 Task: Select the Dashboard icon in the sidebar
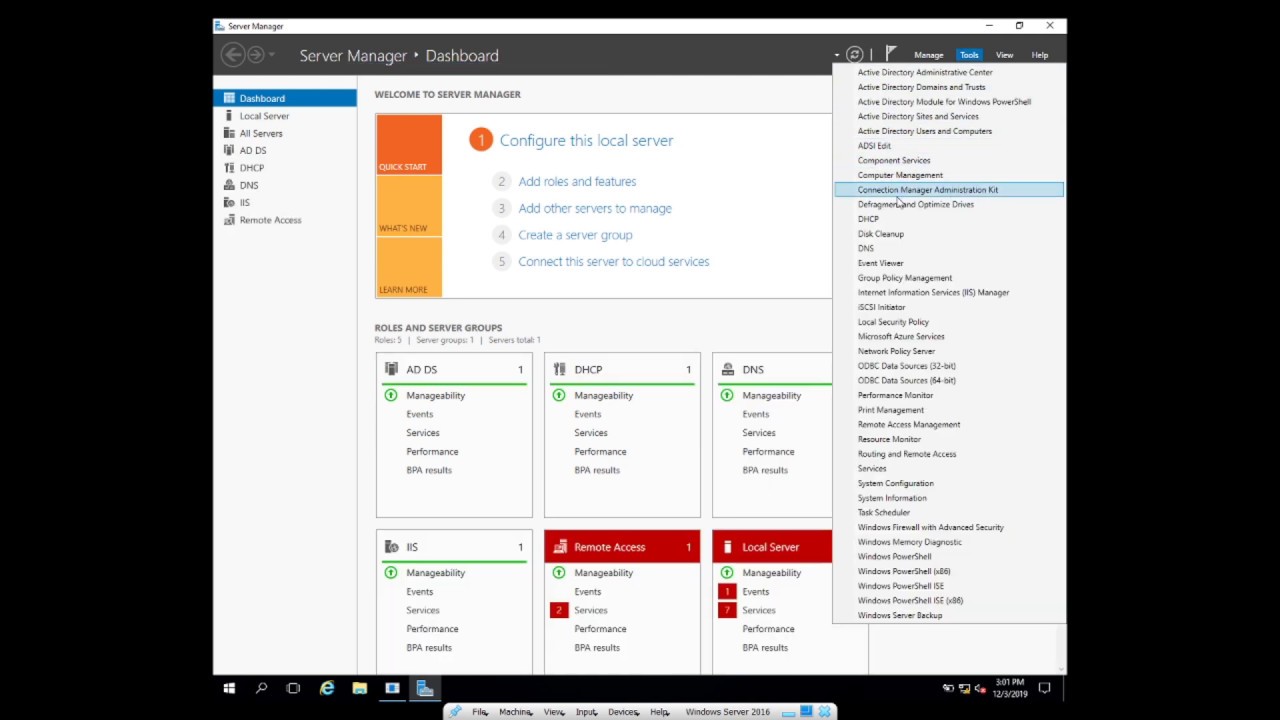[229, 98]
